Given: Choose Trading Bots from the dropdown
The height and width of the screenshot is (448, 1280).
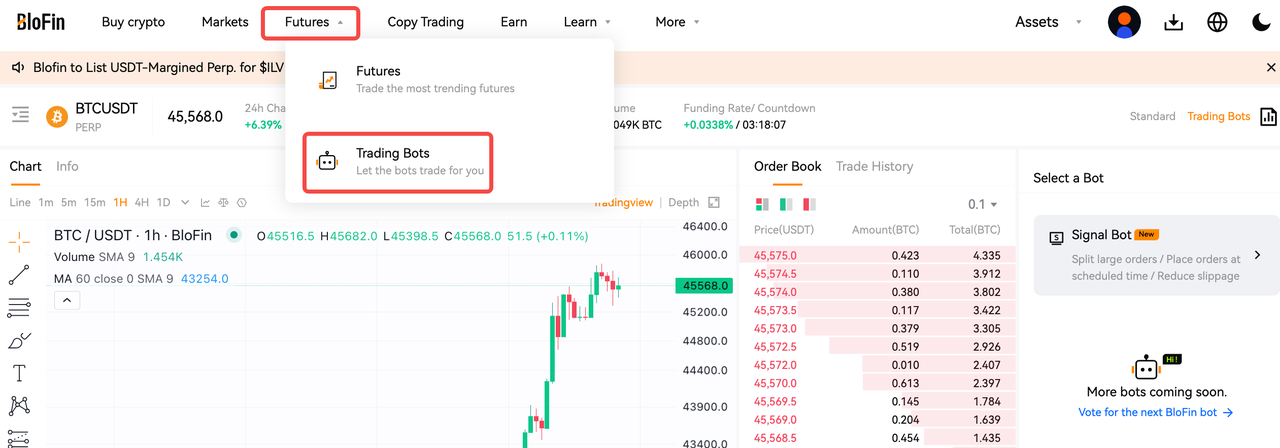Looking at the screenshot, I should click(398, 162).
